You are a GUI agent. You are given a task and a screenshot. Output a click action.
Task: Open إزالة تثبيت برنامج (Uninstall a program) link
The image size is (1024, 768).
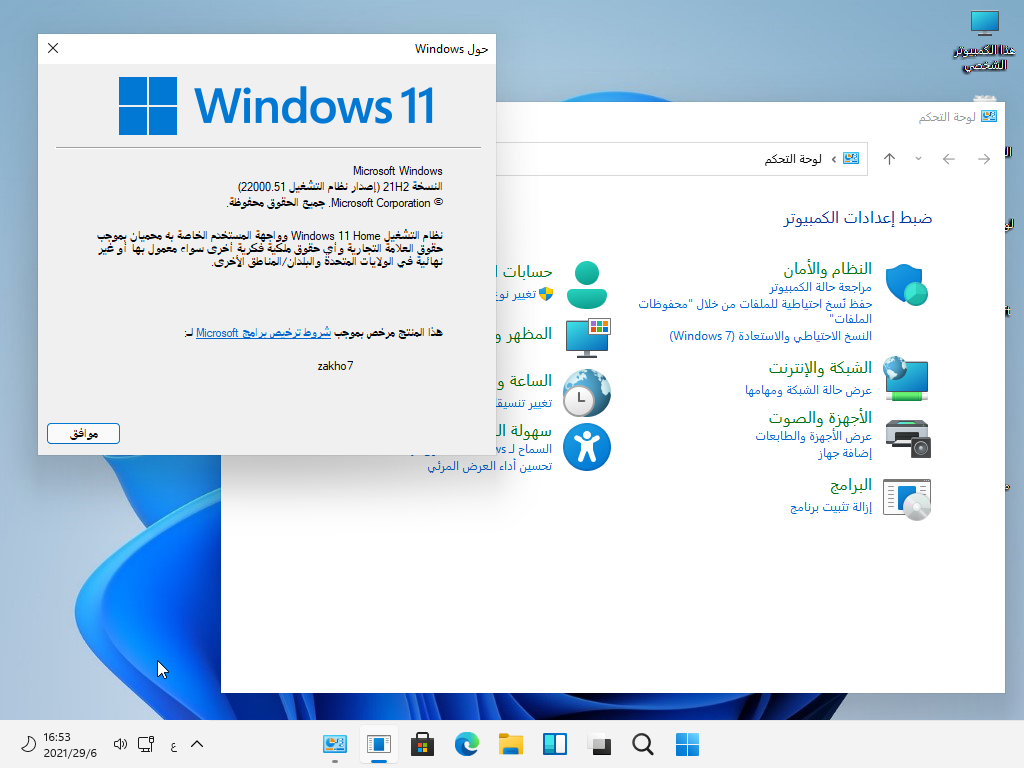(831, 507)
